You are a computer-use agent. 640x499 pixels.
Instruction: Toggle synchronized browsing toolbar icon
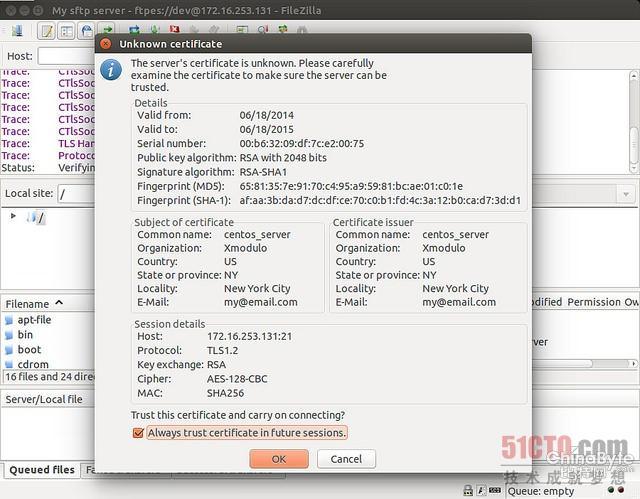click(x=282, y=29)
